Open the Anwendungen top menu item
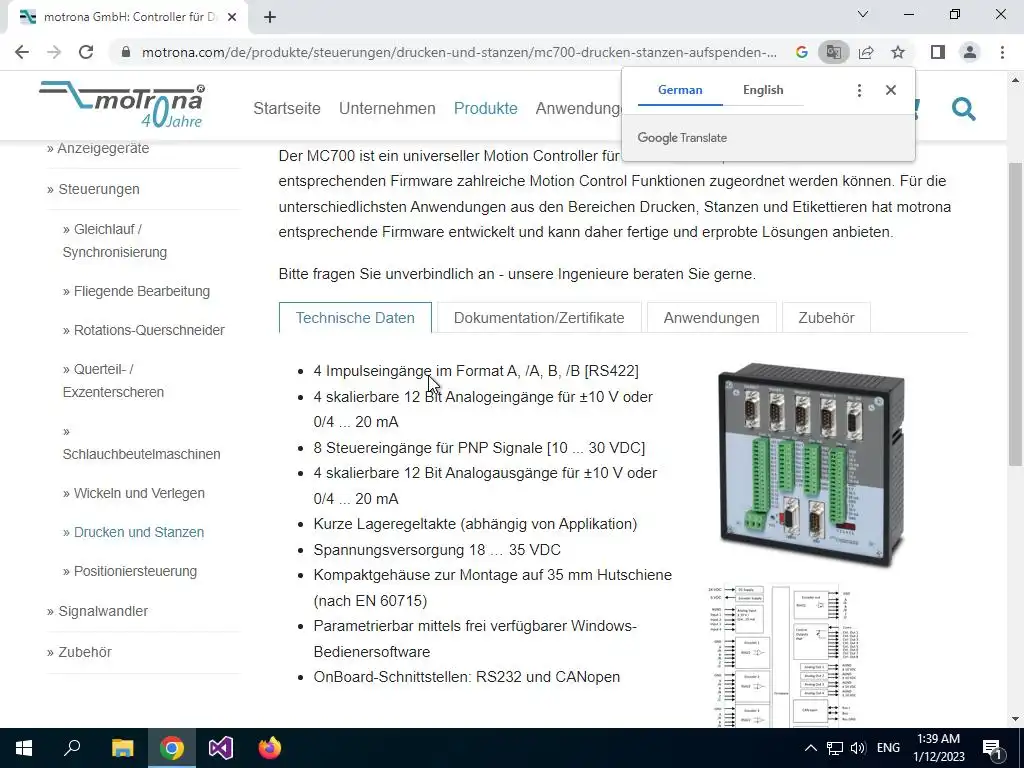This screenshot has width=1024, height=768. [x=578, y=108]
